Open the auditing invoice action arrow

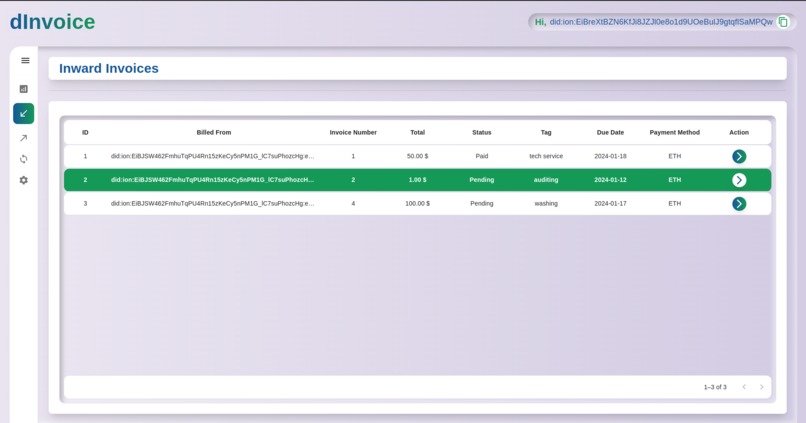(739, 180)
